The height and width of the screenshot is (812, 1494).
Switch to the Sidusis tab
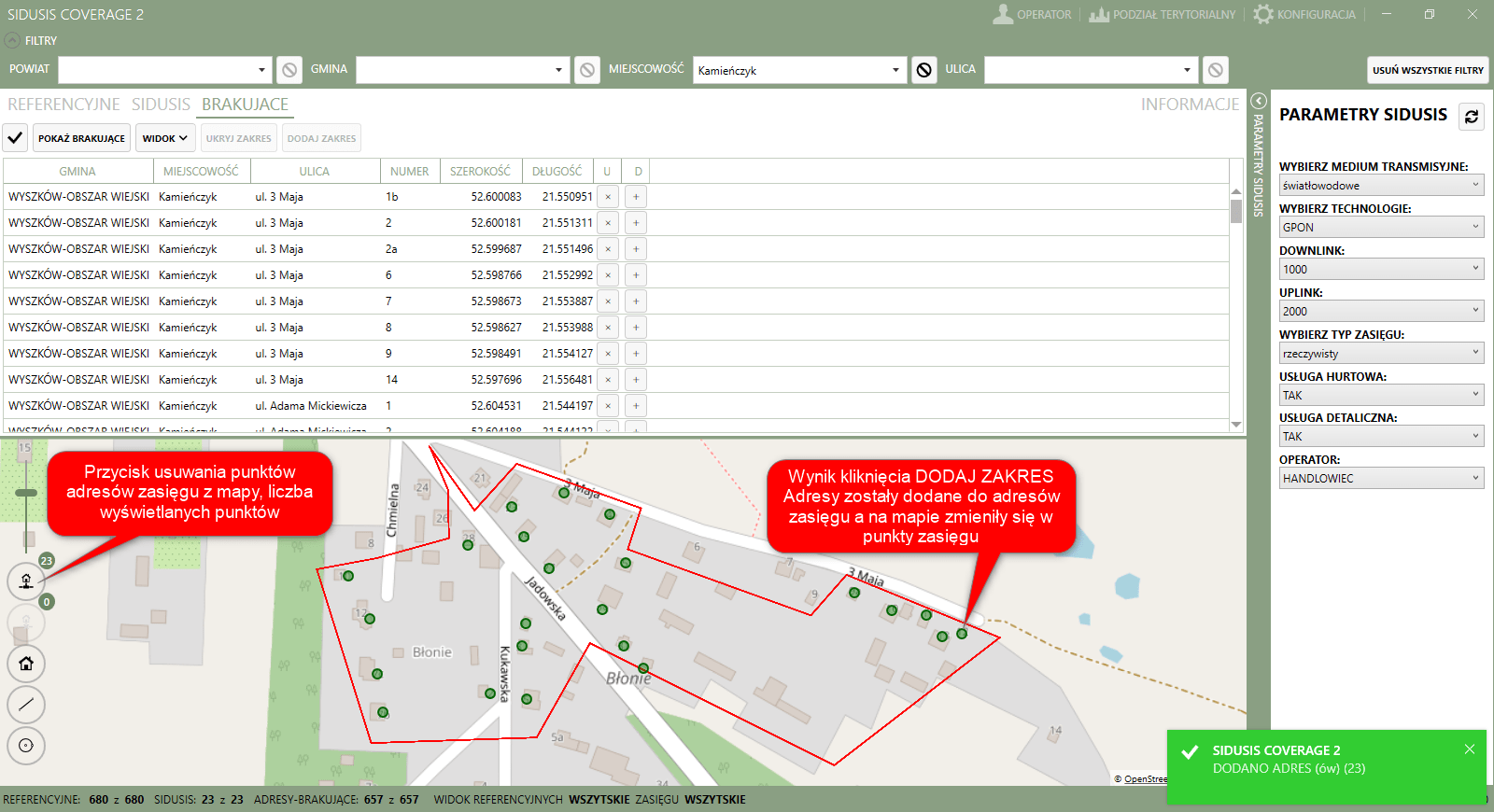coord(161,105)
